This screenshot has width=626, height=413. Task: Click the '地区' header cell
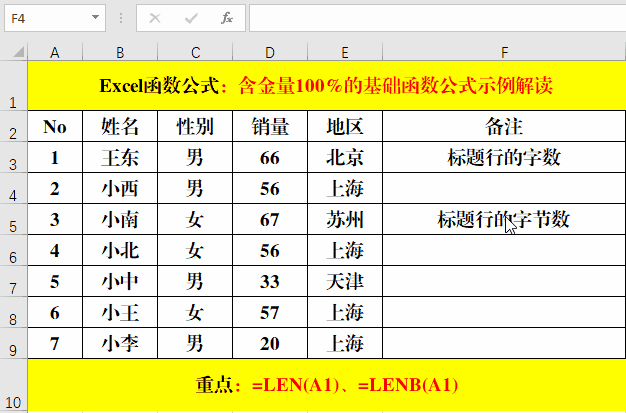click(345, 126)
